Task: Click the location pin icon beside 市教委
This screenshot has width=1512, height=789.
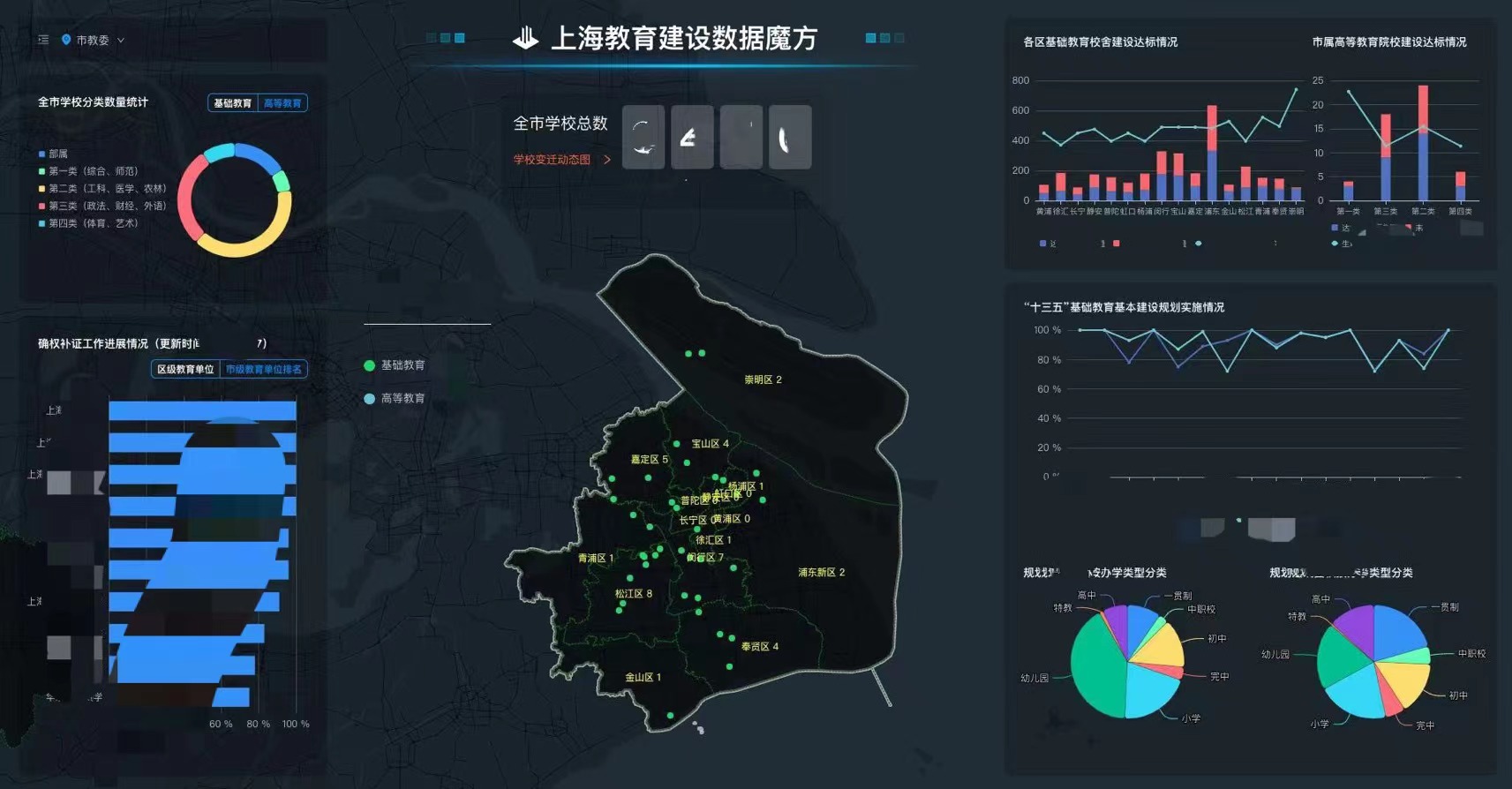Action: (x=66, y=40)
